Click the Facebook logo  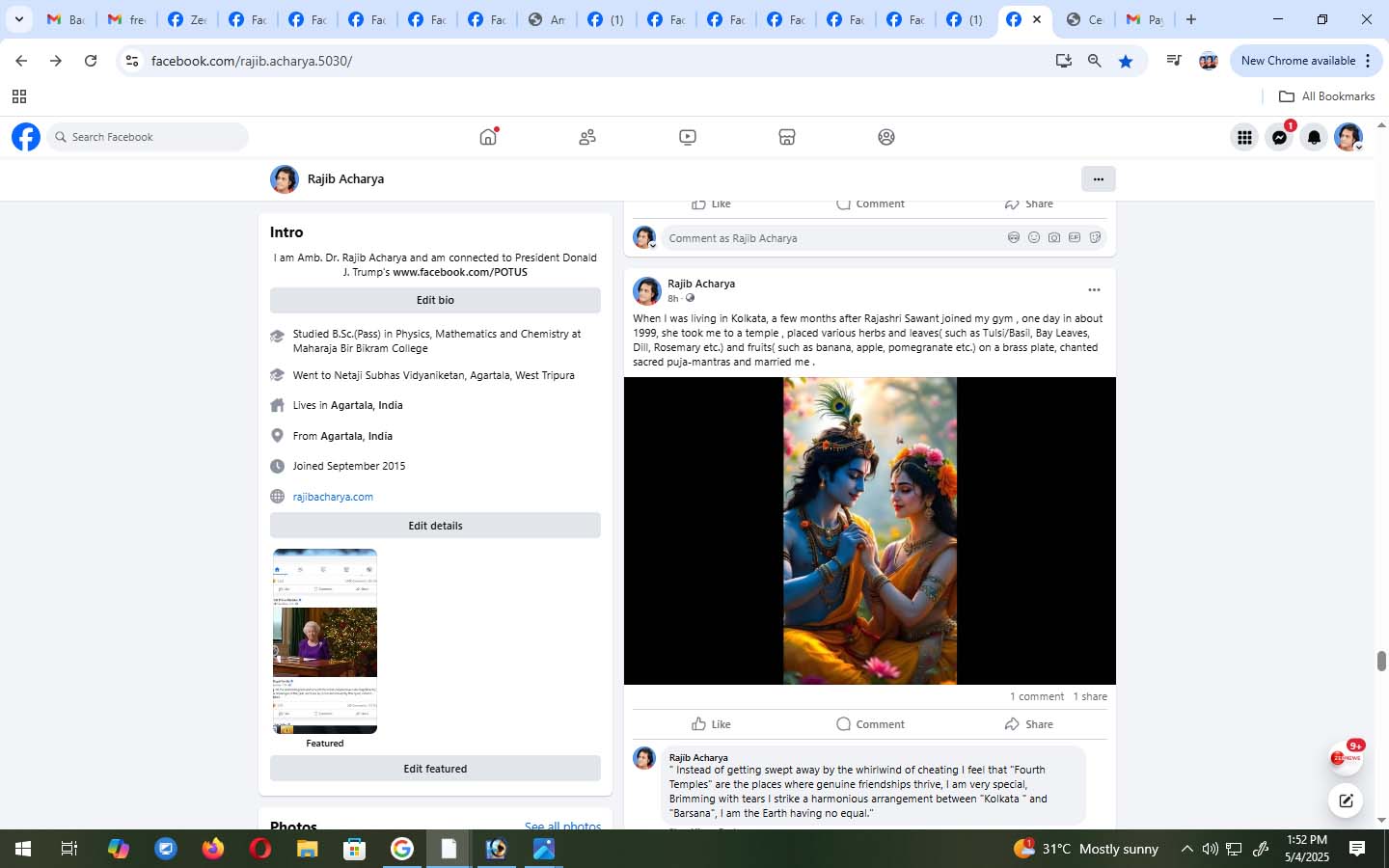point(26,137)
